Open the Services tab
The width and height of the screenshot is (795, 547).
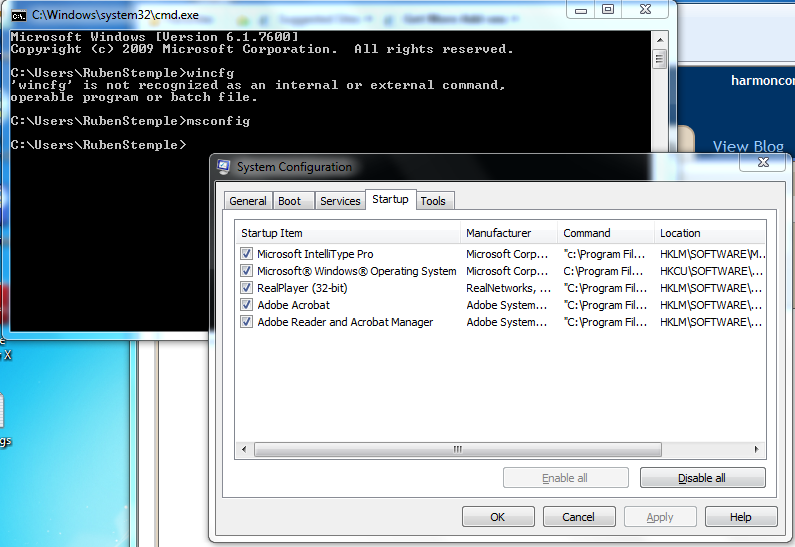(x=340, y=201)
